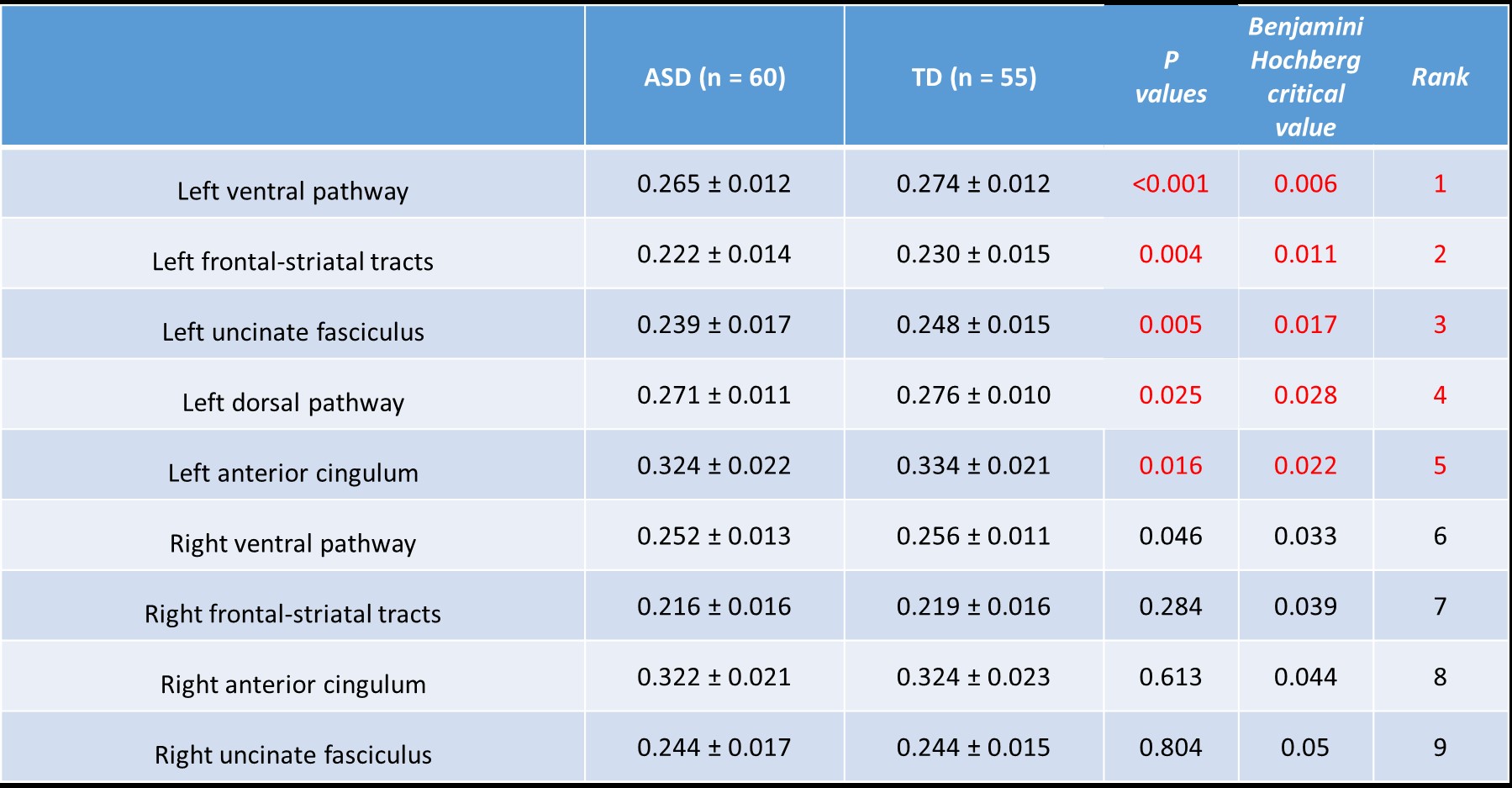This screenshot has height=788, width=1512.
Task: Select the Left dorsal pathway row label
Action: click(292, 403)
